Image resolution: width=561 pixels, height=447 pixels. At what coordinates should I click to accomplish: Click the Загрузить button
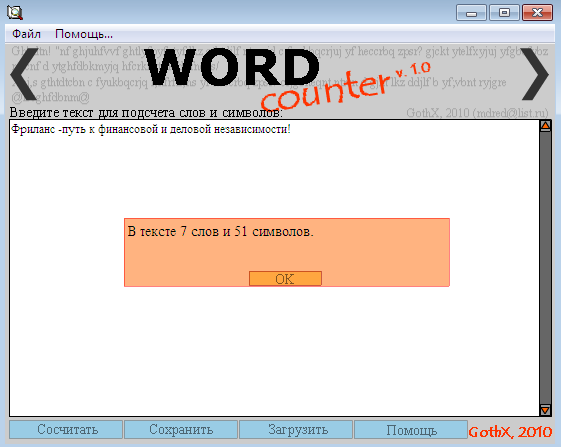296,429
